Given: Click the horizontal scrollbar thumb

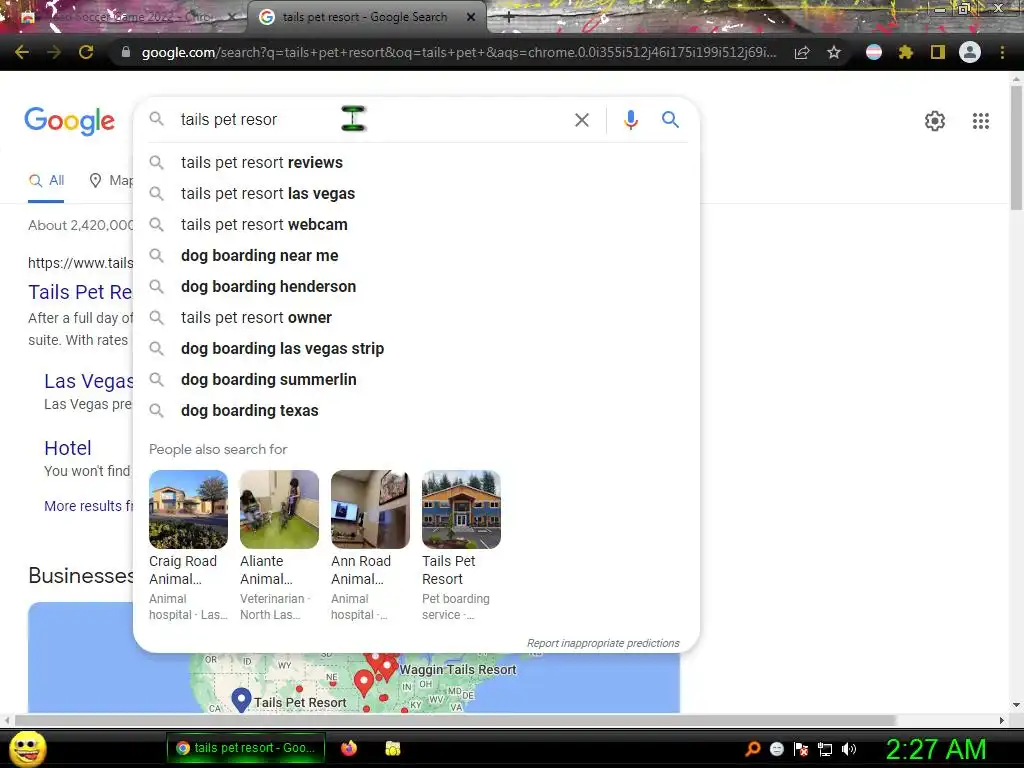Looking at the screenshot, I should 456,720.
